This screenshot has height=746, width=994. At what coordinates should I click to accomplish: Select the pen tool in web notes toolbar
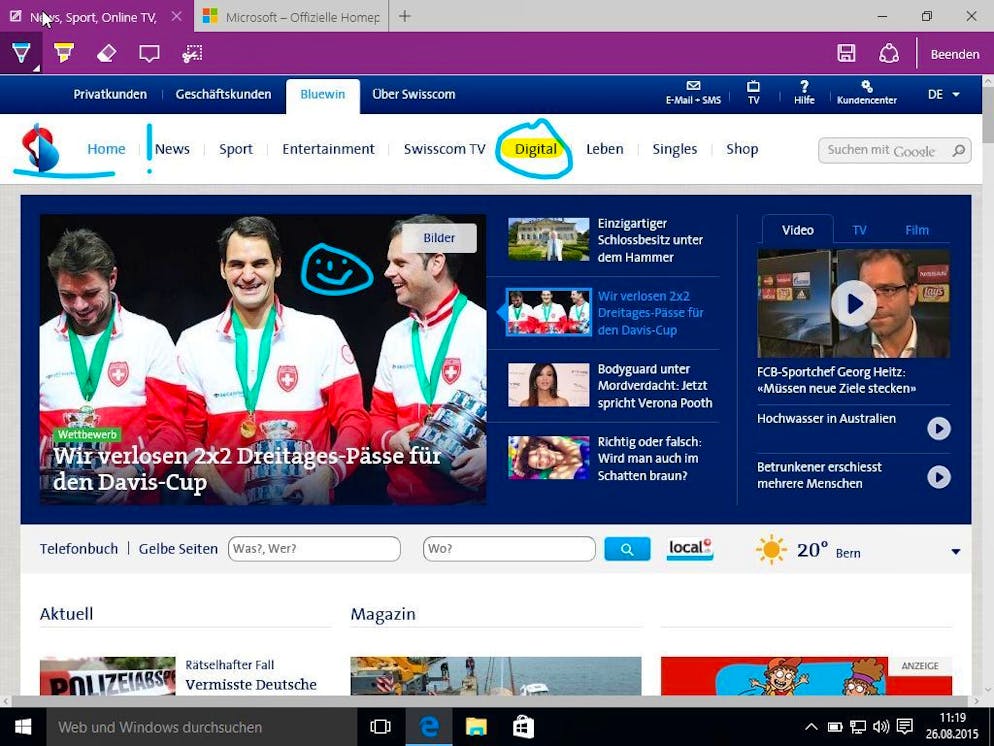21,53
